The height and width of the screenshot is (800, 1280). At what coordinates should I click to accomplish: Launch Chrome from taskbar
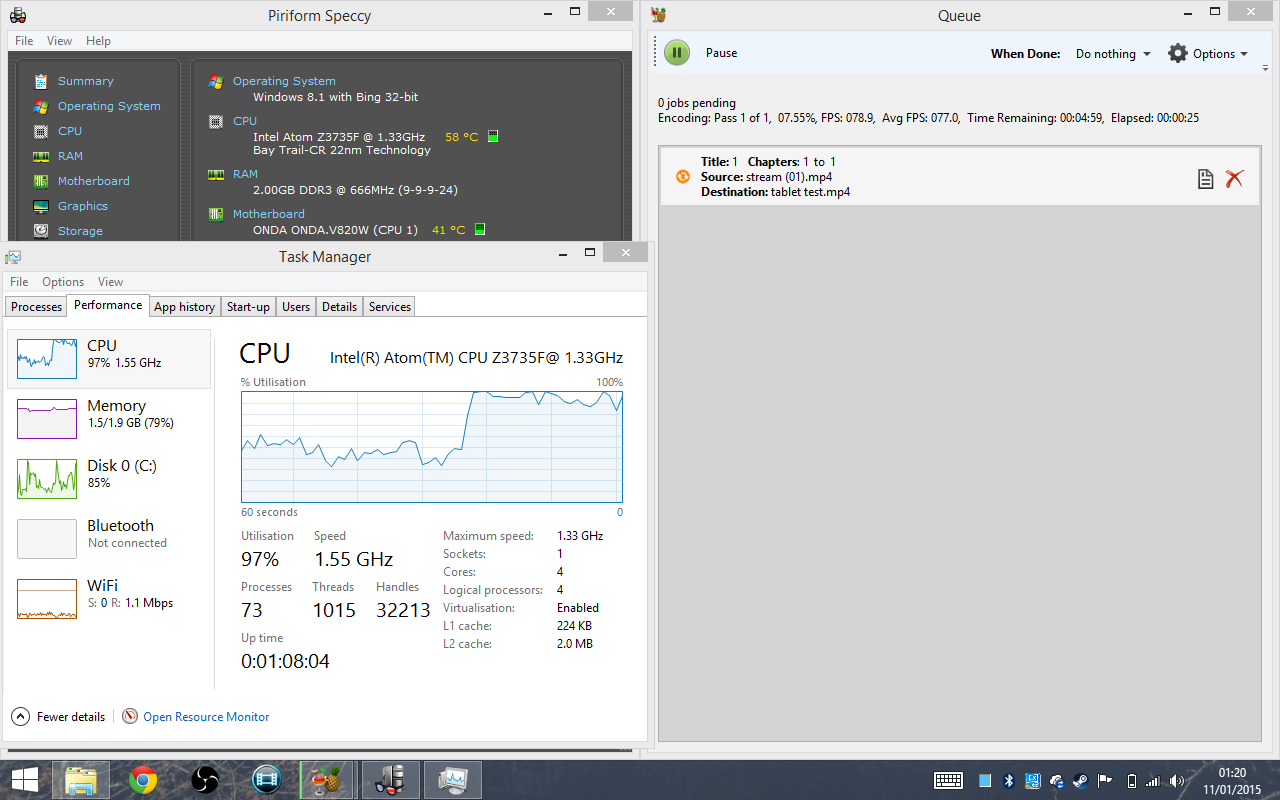tap(143, 780)
